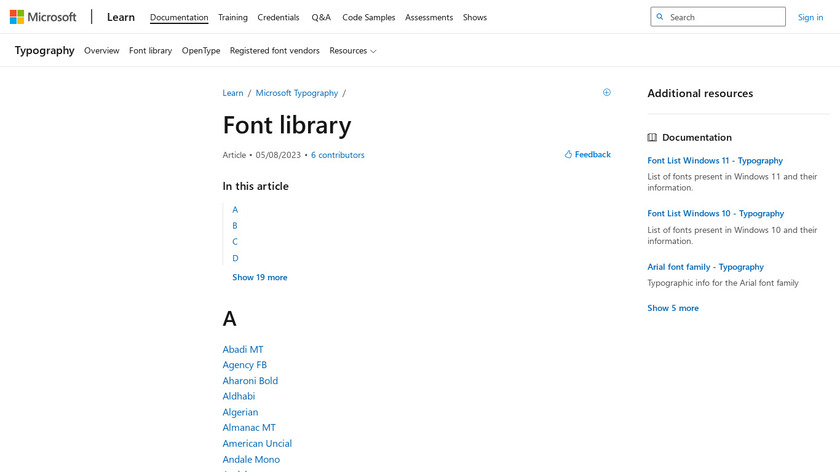Click the Font library page heading
Image resolution: width=840 pixels, height=472 pixels.
[287, 125]
